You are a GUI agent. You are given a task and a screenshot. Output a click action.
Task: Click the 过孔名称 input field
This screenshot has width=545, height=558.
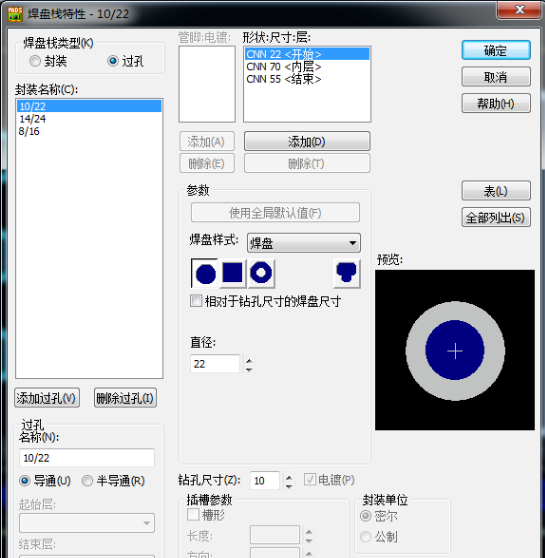tap(87, 458)
